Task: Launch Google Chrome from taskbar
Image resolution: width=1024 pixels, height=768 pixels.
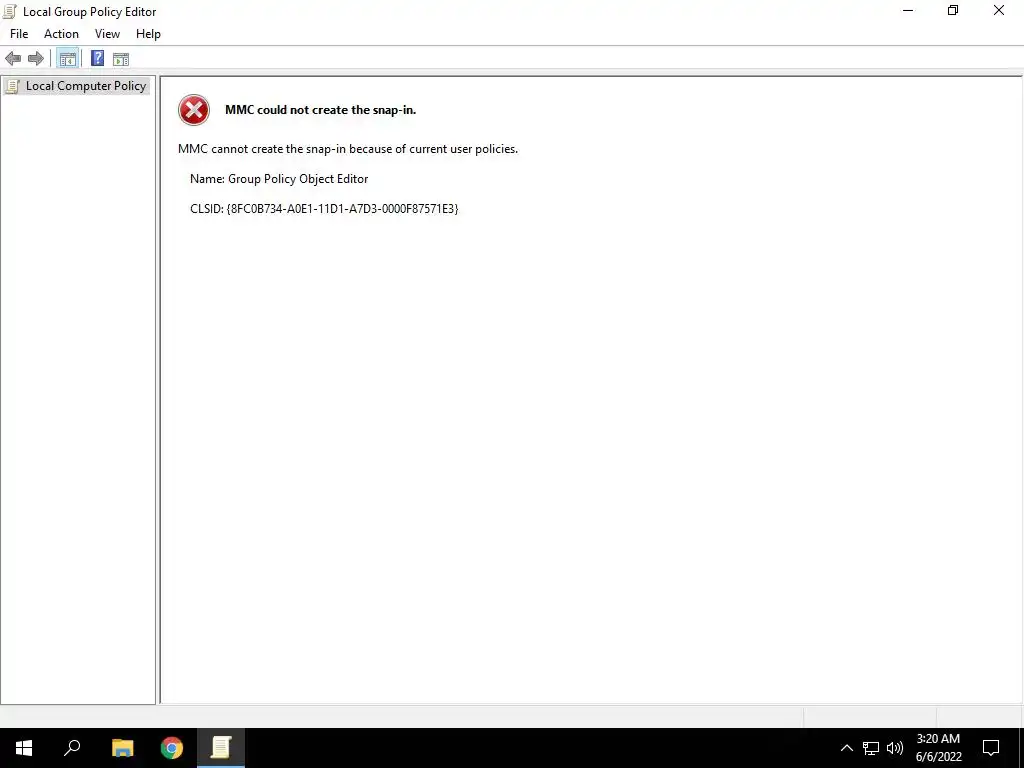Action: pyautogui.click(x=172, y=748)
